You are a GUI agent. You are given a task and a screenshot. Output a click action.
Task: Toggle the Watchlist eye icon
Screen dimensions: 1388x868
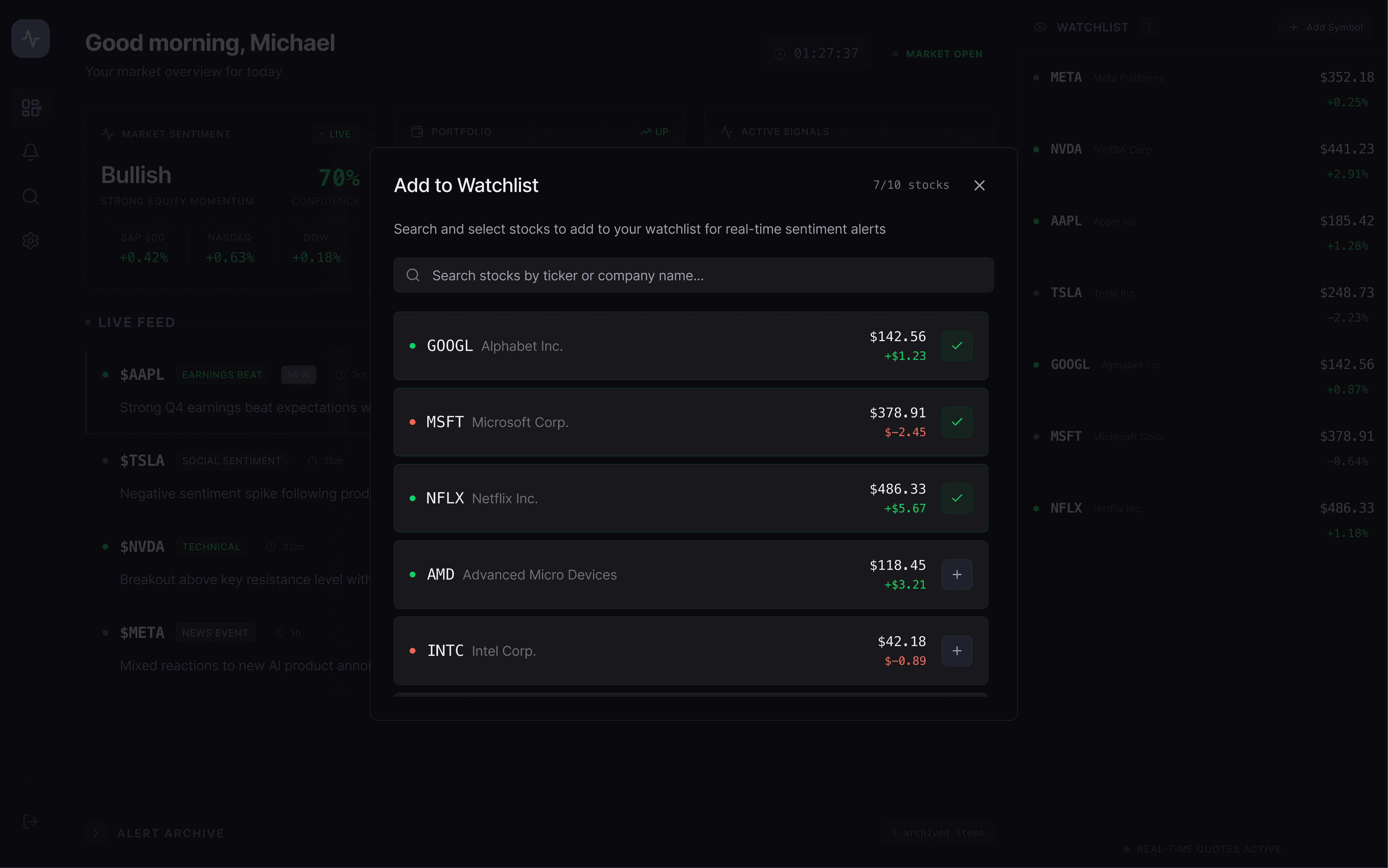pos(1040,27)
